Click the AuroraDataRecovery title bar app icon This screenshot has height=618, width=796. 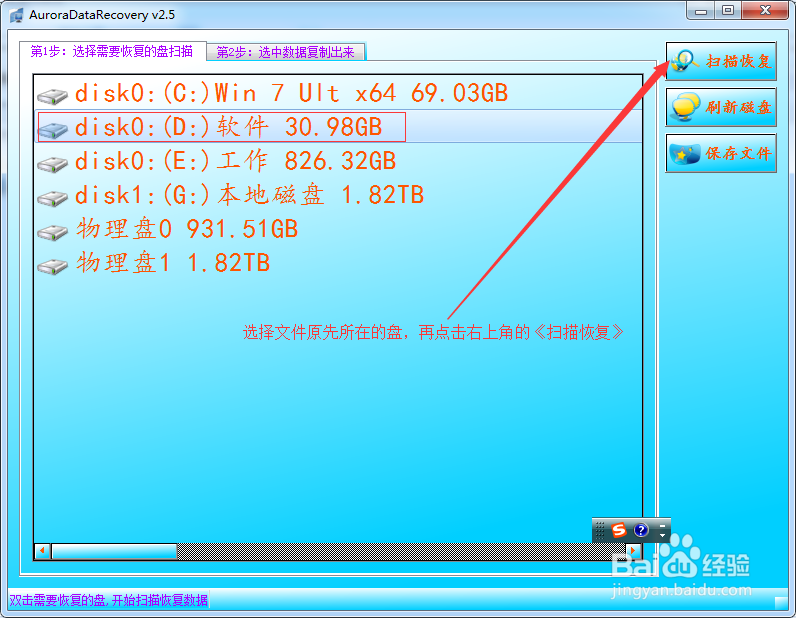coord(17,15)
